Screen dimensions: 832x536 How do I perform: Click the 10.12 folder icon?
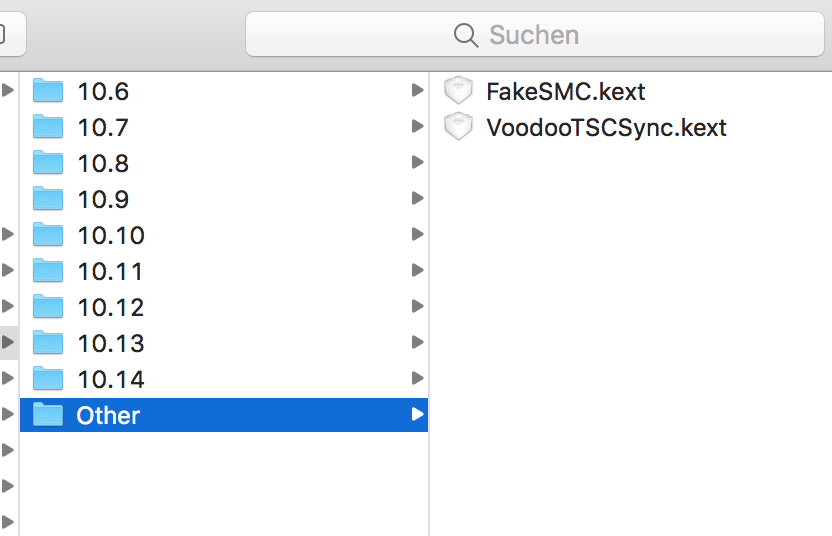48,307
